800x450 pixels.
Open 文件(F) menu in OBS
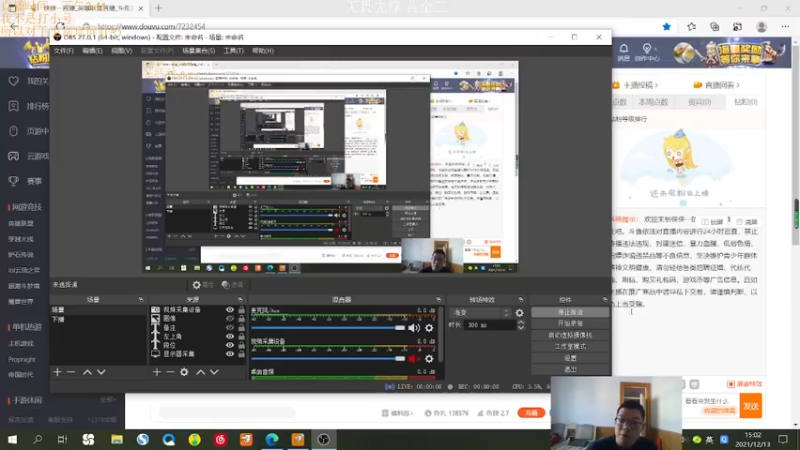64,51
